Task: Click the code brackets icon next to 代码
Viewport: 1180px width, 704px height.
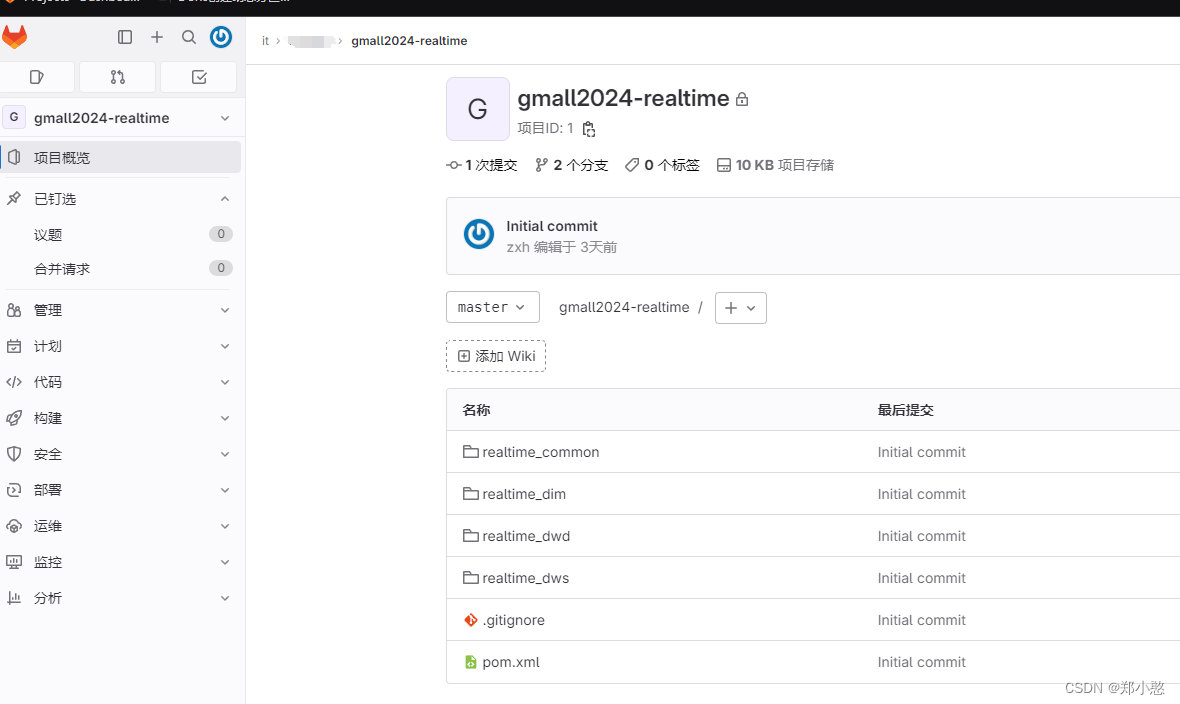Action: coord(14,382)
